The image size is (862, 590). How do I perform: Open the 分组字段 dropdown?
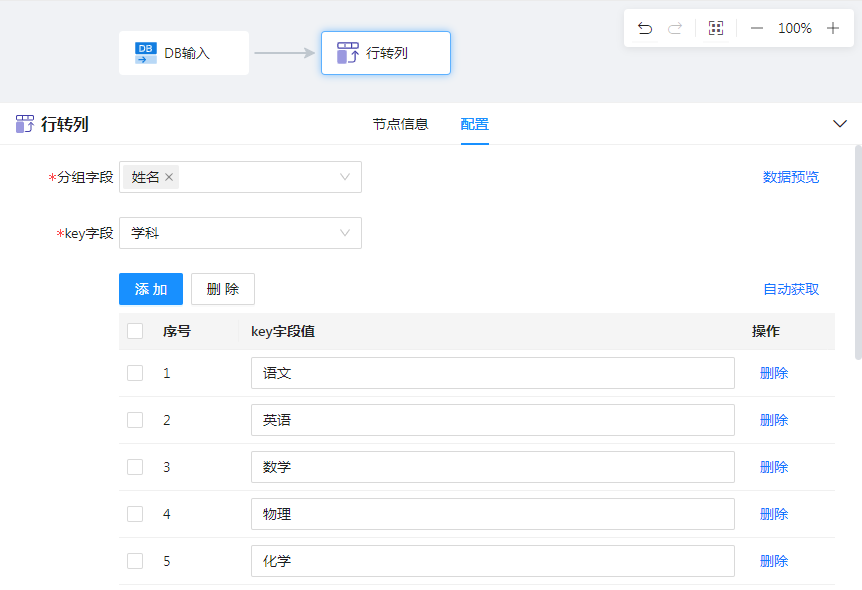344,177
